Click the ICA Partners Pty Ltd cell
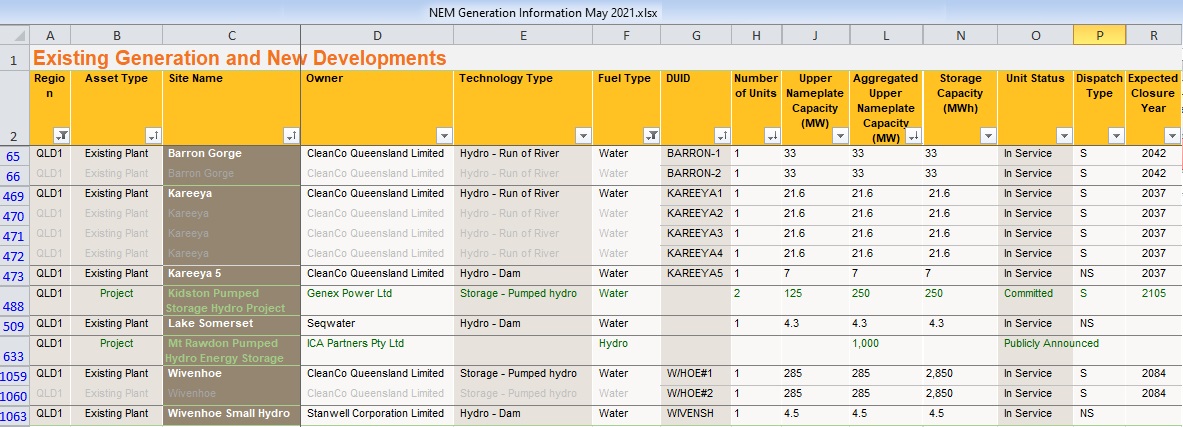This screenshot has width=1183, height=427. tap(377, 351)
